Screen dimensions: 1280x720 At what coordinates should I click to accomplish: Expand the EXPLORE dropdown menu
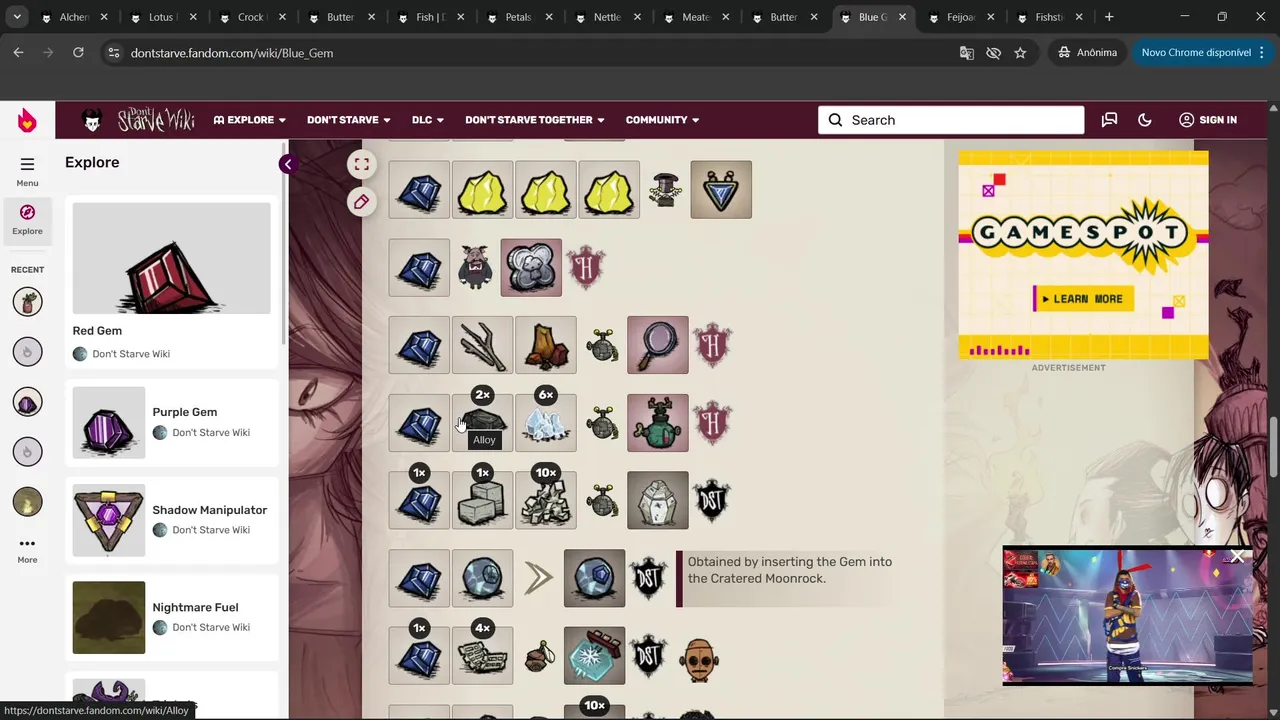250,120
